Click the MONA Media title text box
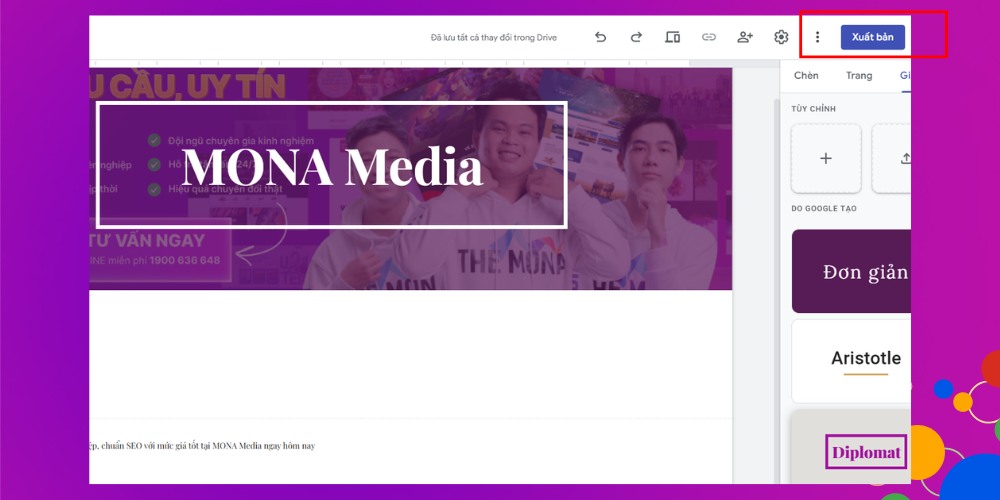Image resolution: width=1000 pixels, height=500 pixels. coord(332,165)
